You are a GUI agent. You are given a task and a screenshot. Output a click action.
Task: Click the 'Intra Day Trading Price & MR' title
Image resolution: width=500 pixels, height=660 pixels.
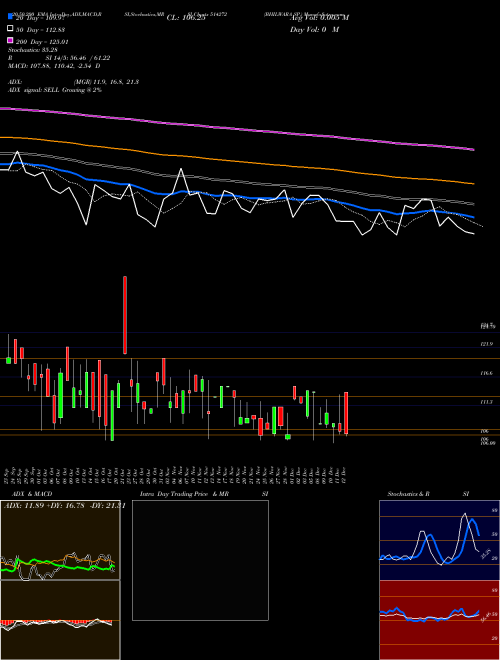click(184, 494)
